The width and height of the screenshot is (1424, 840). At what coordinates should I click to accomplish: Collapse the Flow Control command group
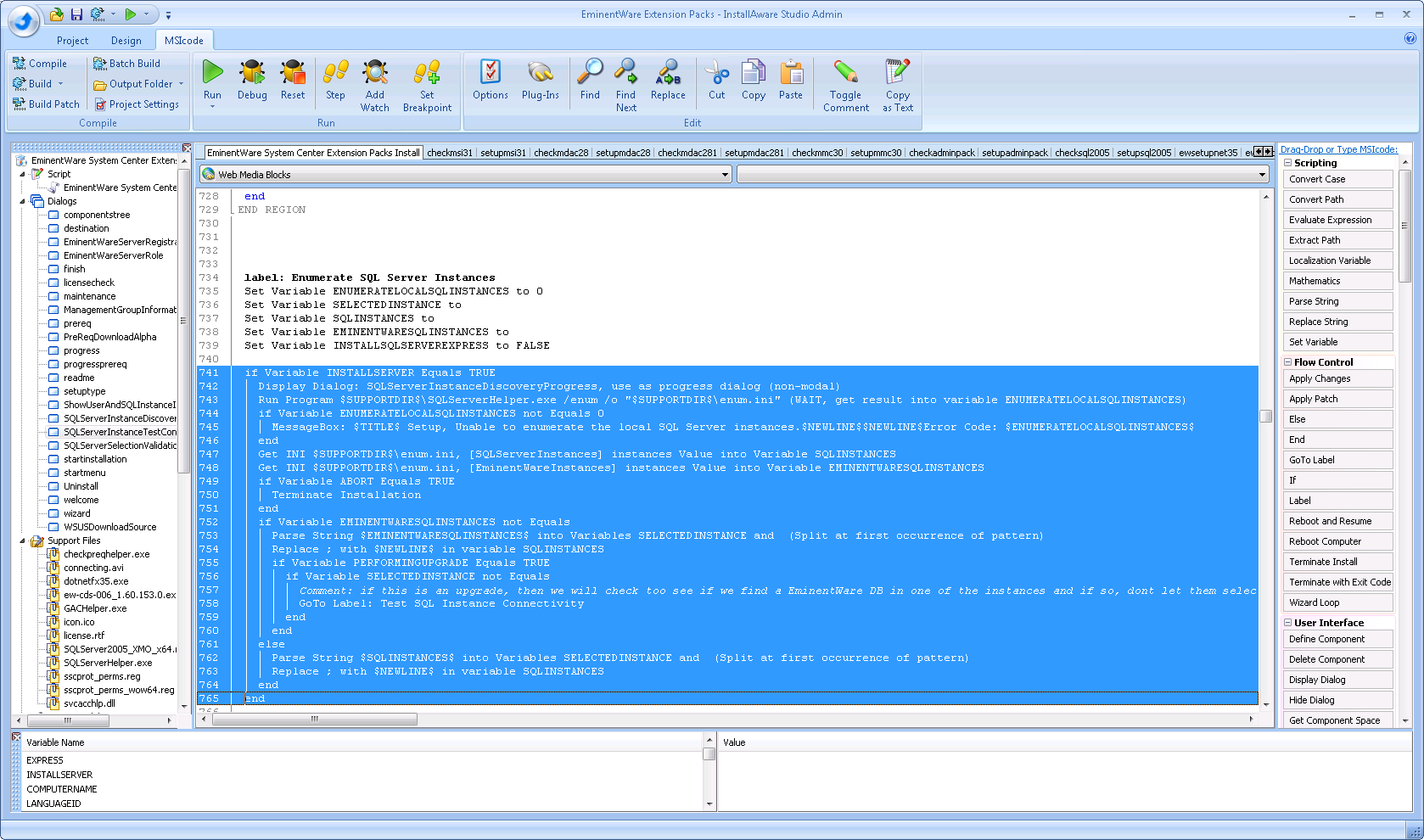click(x=1287, y=362)
